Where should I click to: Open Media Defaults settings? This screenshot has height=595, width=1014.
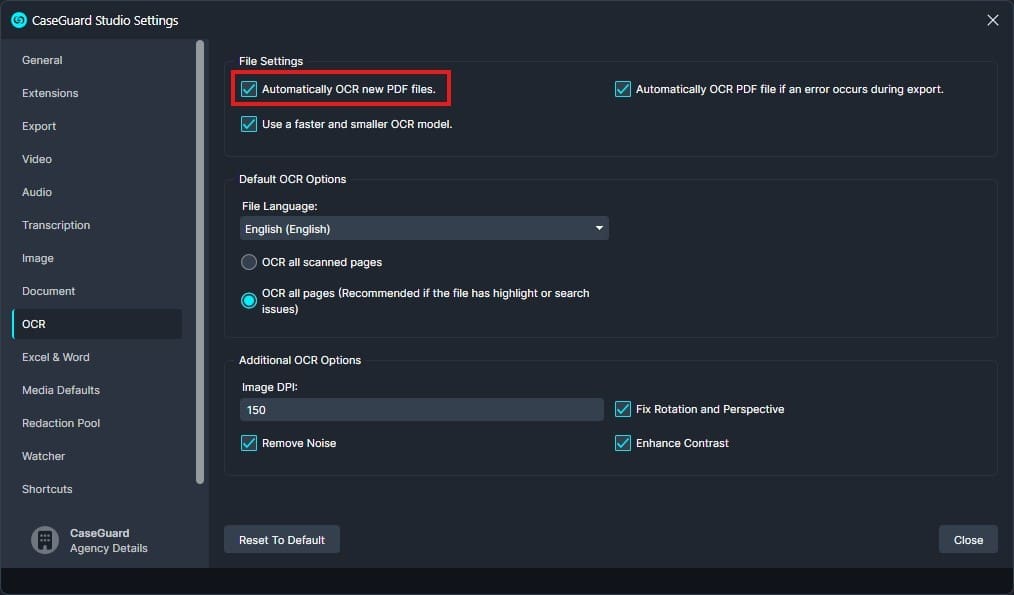(x=60, y=390)
